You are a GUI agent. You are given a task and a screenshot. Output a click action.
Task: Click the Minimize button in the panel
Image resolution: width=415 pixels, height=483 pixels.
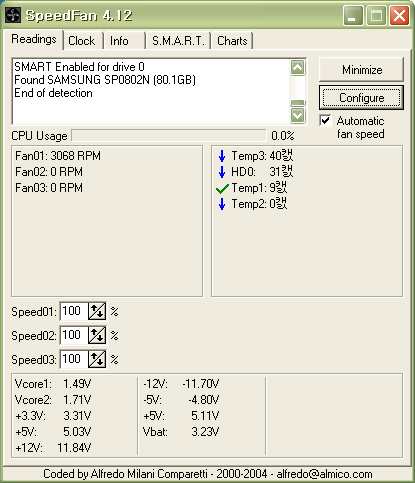click(362, 70)
